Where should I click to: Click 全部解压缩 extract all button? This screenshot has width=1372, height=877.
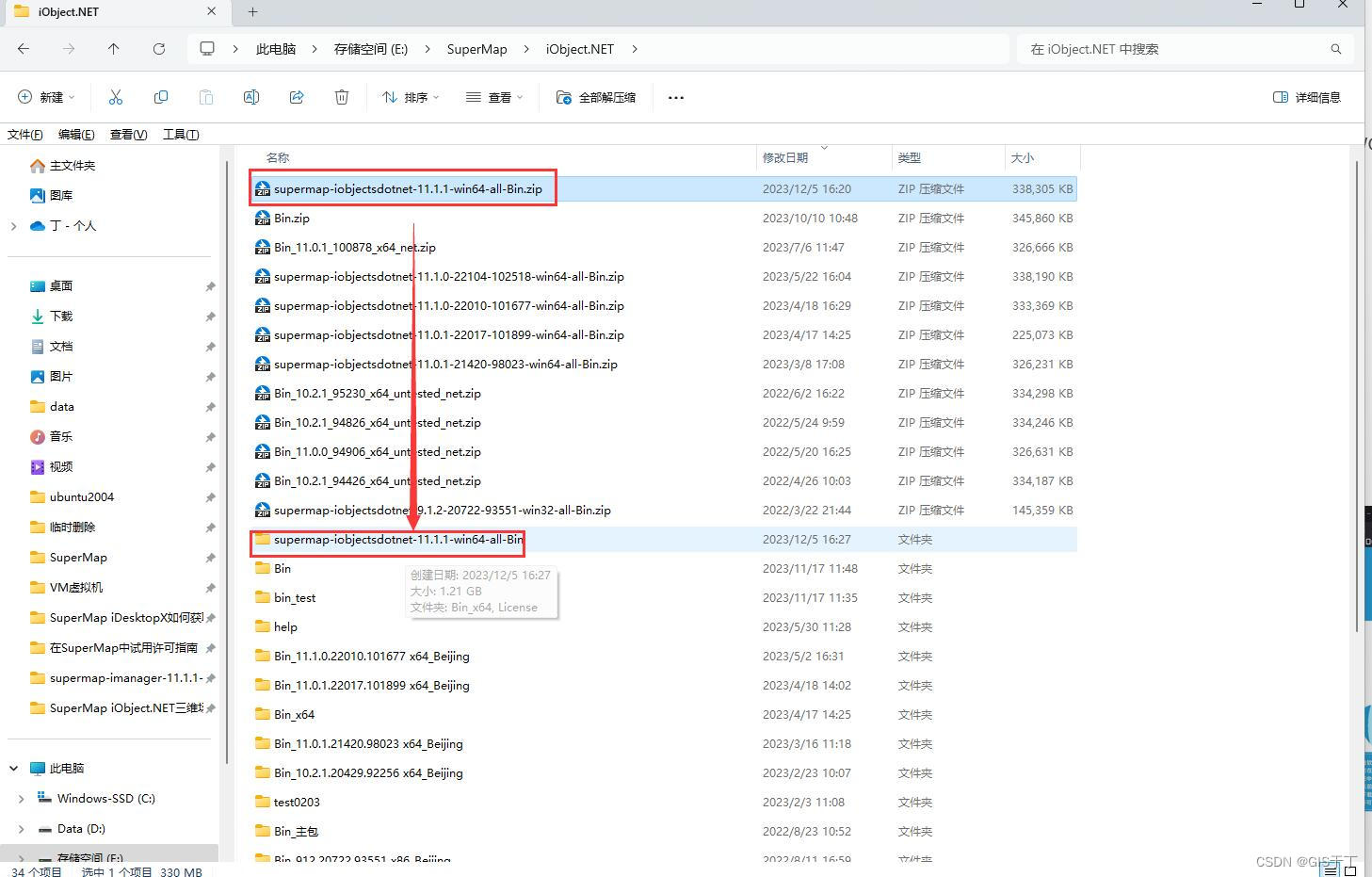(x=596, y=97)
